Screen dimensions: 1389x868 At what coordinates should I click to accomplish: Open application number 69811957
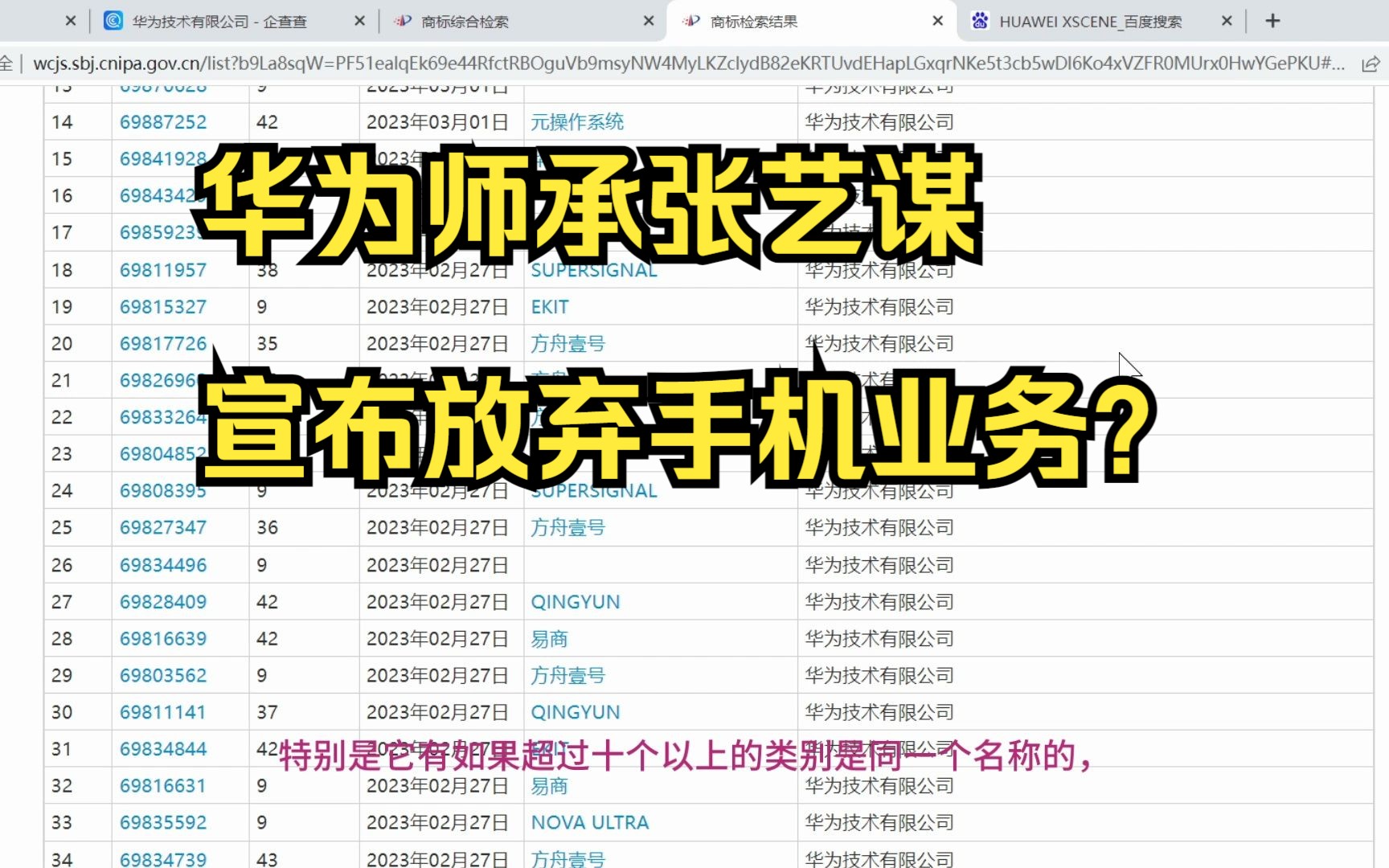click(163, 270)
